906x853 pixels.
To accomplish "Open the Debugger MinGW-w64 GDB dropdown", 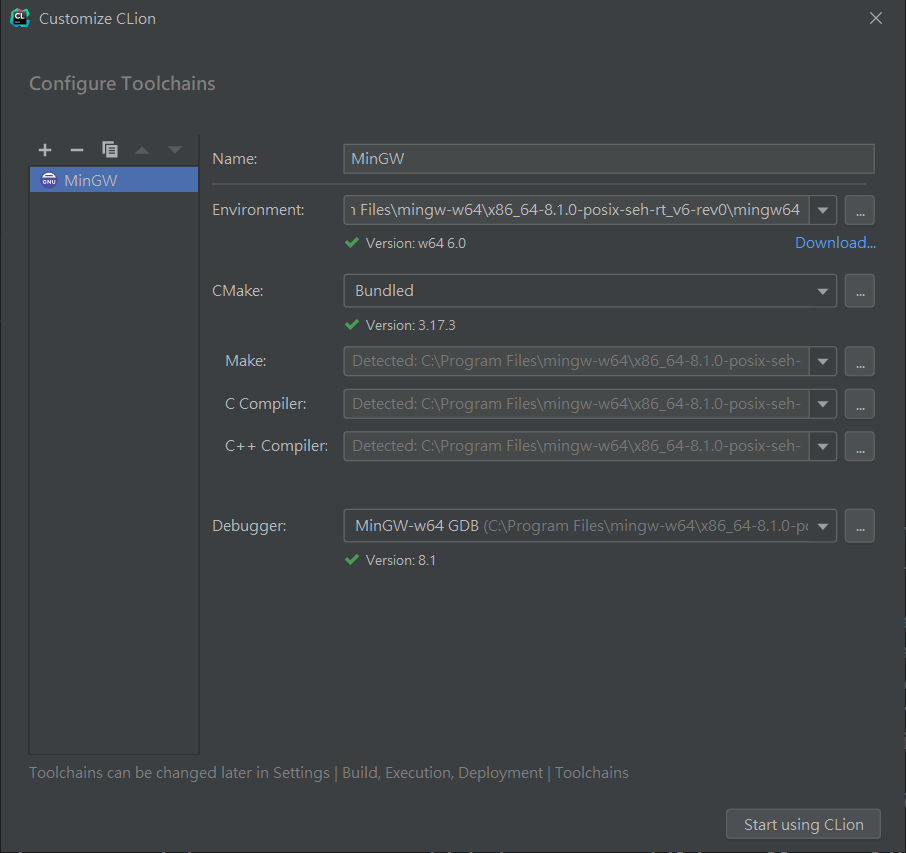I will [x=590, y=526].
